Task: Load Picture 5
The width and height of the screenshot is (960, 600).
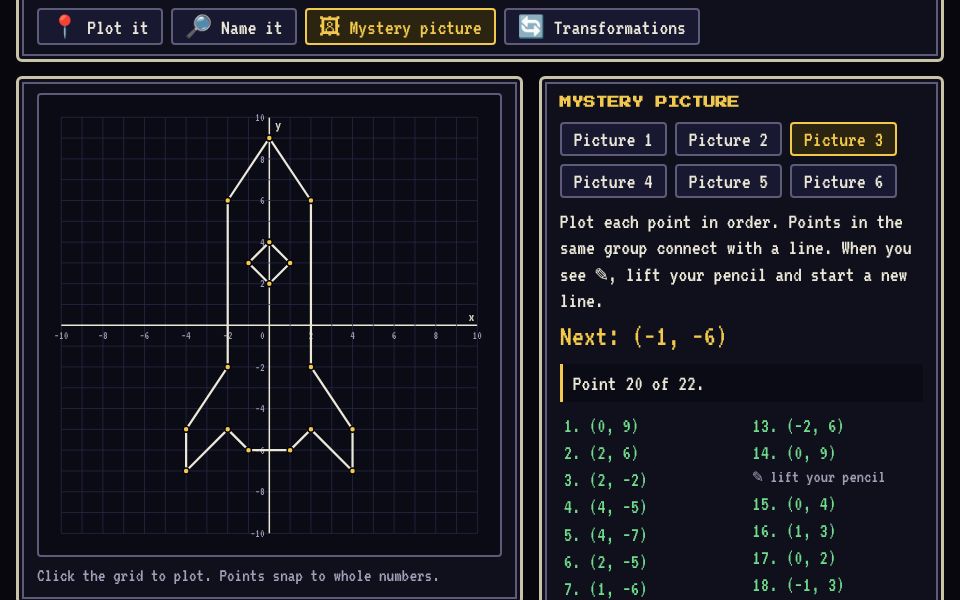Action: [x=728, y=181]
